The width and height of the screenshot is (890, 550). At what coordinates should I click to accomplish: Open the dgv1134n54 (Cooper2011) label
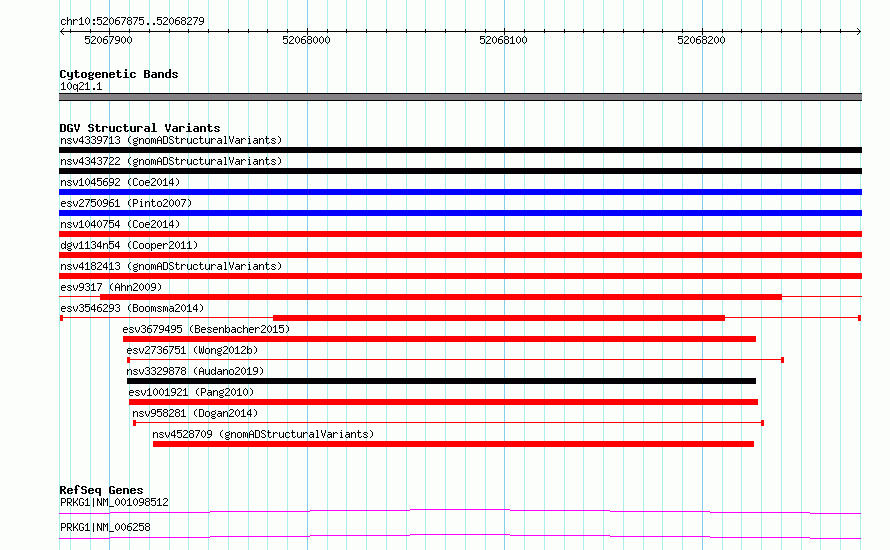129,245
